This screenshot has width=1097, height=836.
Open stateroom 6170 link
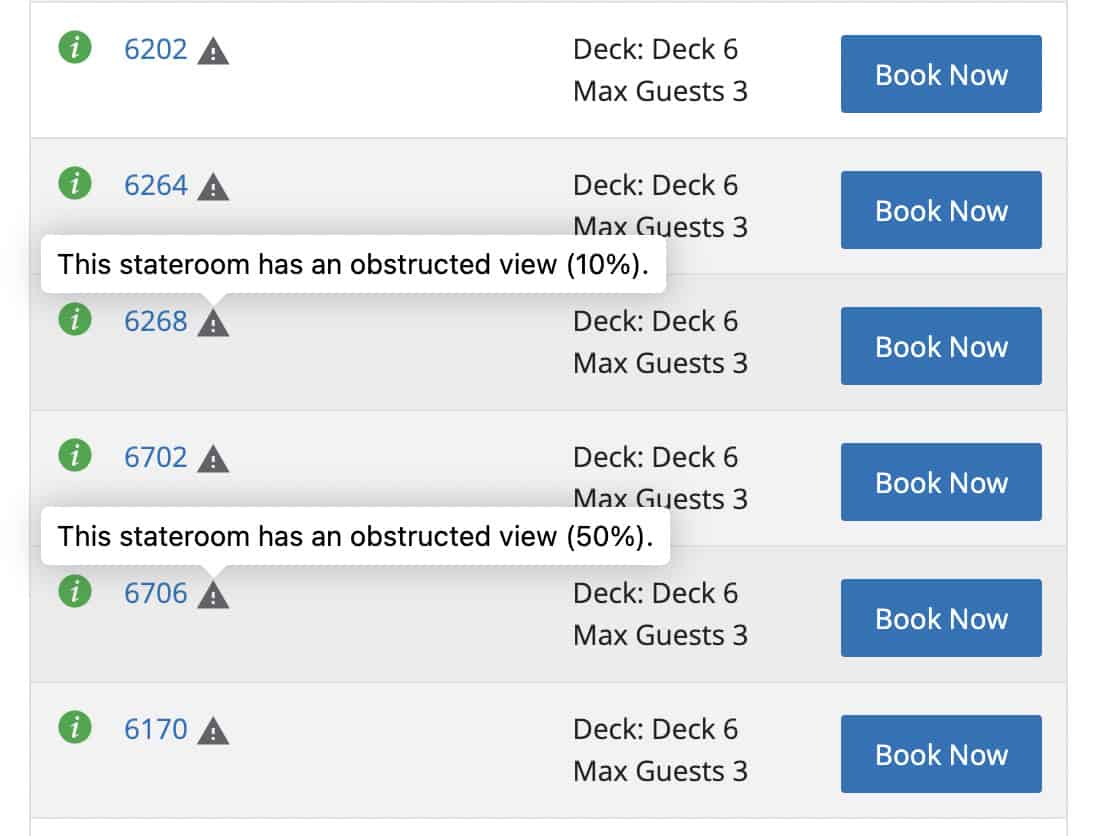(x=155, y=729)
